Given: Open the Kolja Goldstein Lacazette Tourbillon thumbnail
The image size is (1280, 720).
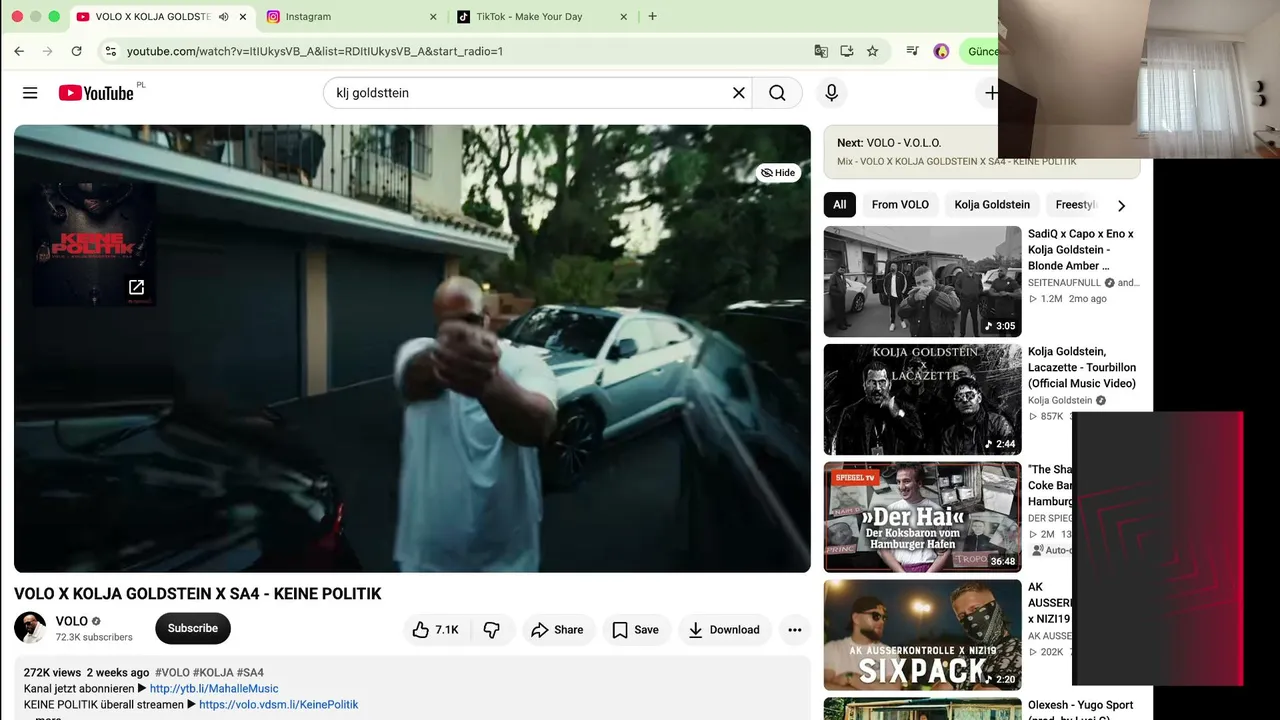Looking at the screenshot, I should click(x=923, y=399).
